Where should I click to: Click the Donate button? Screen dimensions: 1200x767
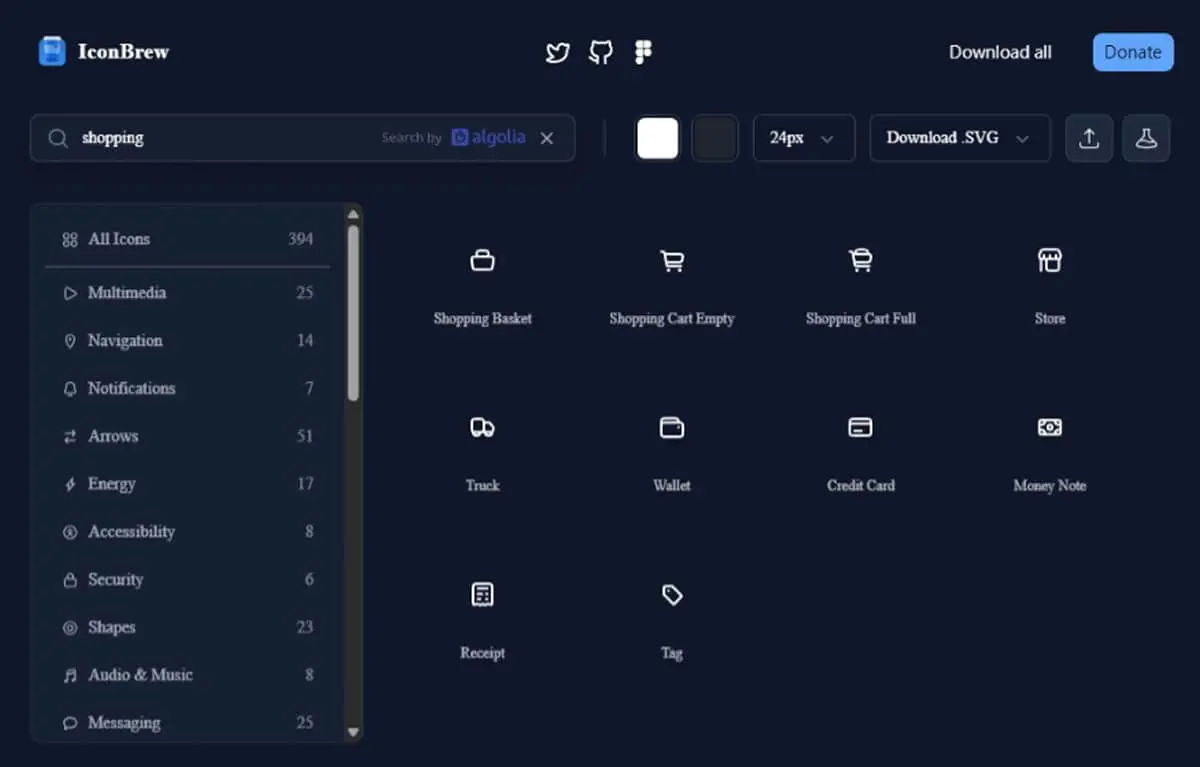[x=1133, y=52]
